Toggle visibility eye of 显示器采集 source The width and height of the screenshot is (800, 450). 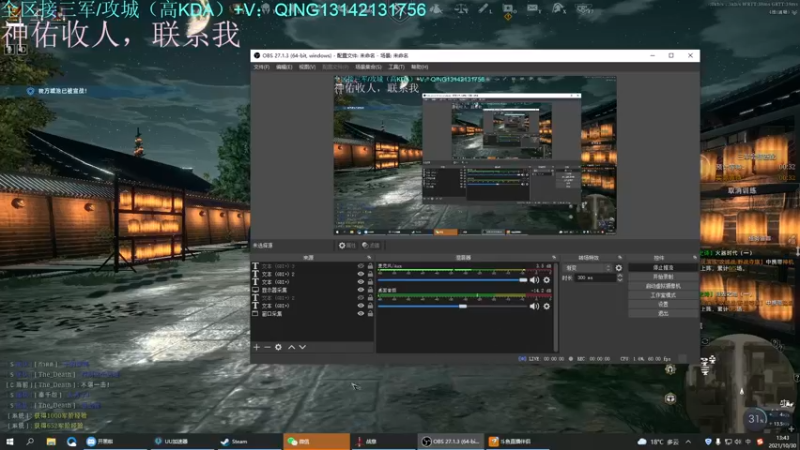point(361,290)
